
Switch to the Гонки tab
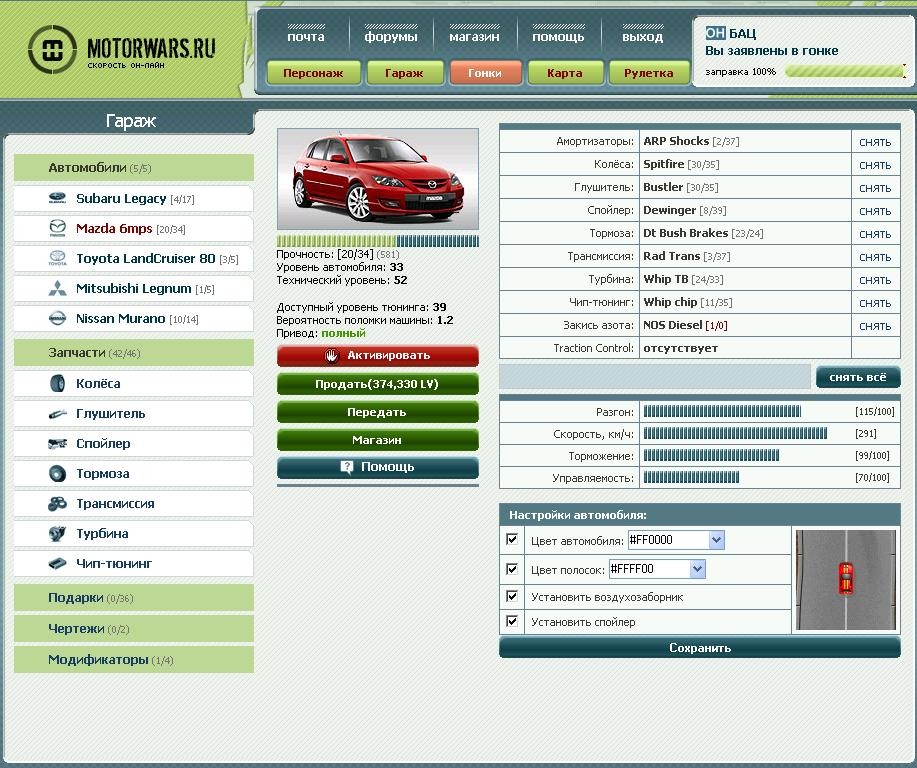point(485,73)
